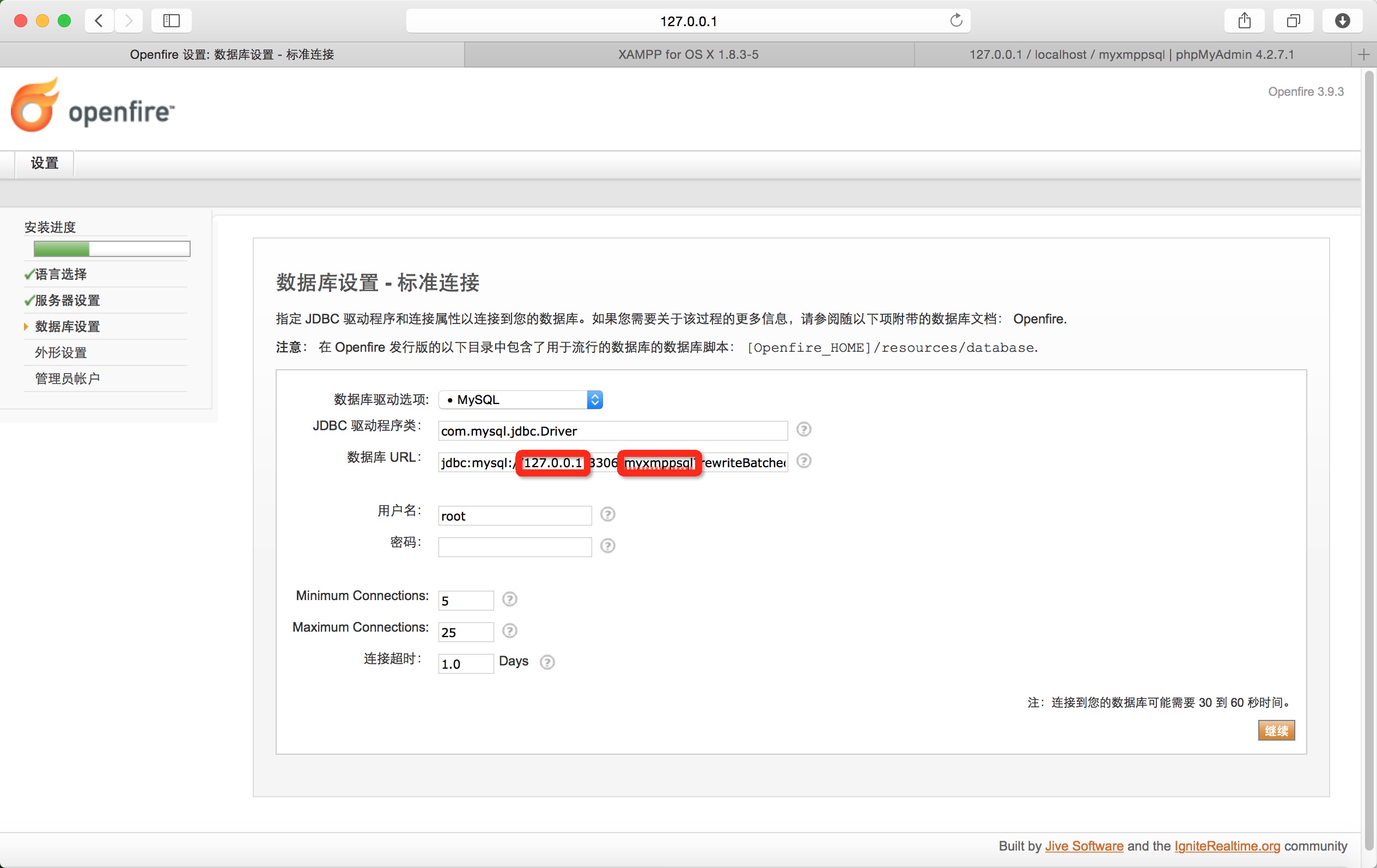Go back with the Safari back arrow

click(x=99, y=21)
